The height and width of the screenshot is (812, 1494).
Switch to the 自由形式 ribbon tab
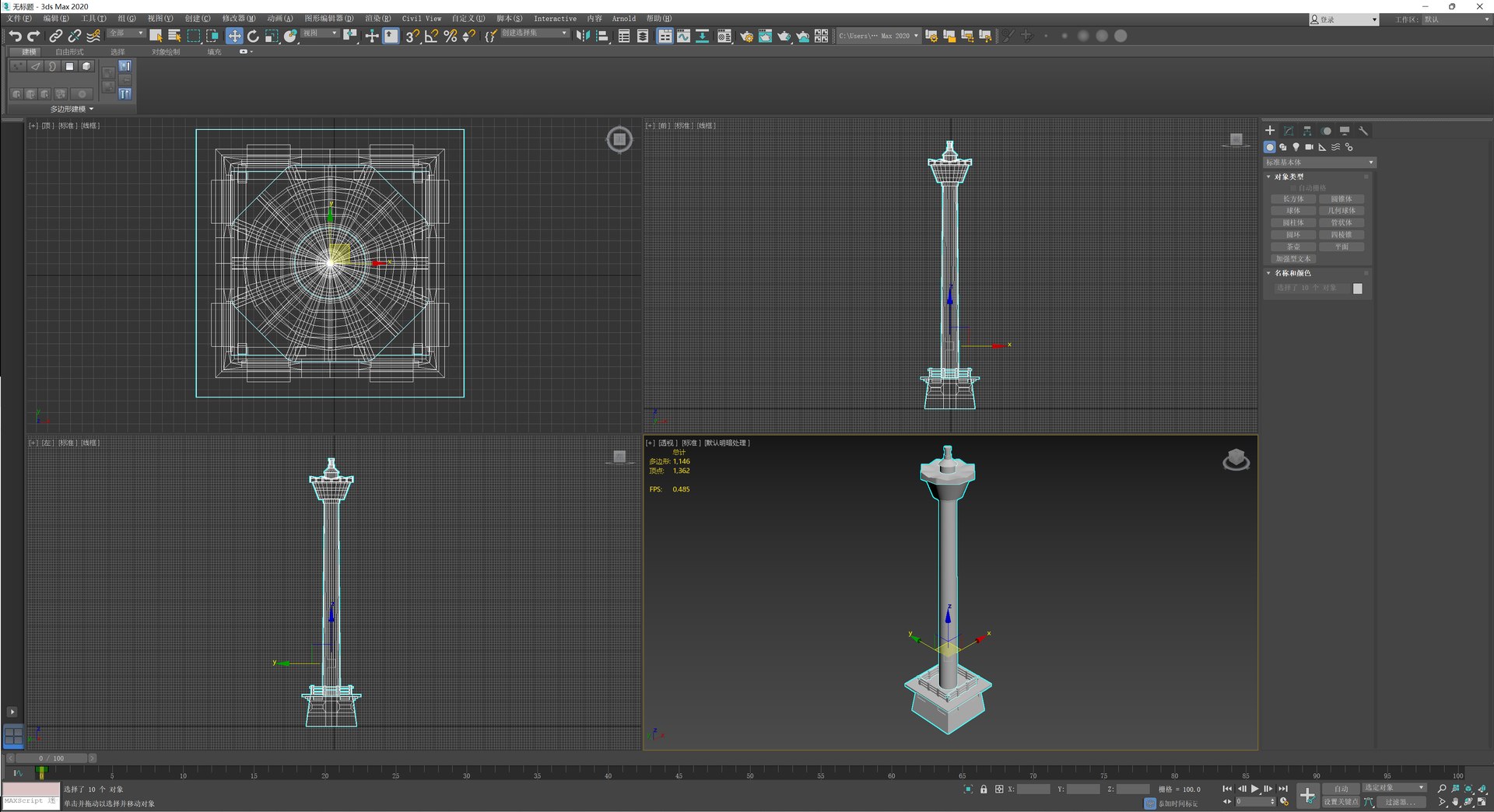click(x=69, y=52)
